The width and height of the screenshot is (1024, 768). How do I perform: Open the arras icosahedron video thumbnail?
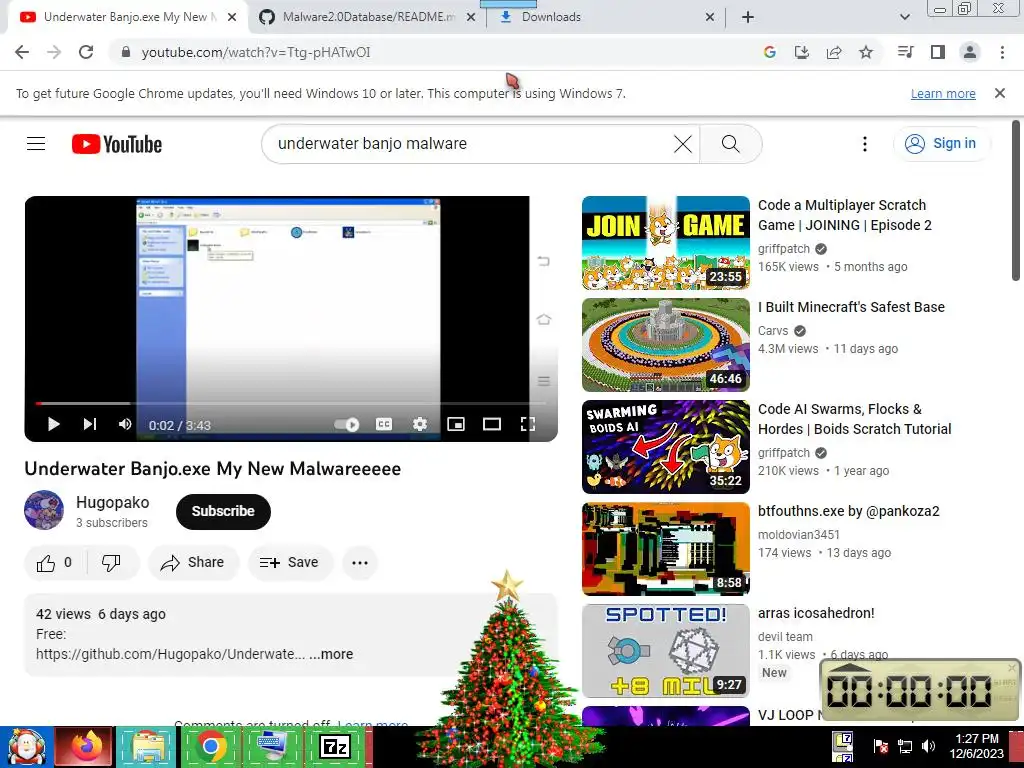tap(665, 650)
